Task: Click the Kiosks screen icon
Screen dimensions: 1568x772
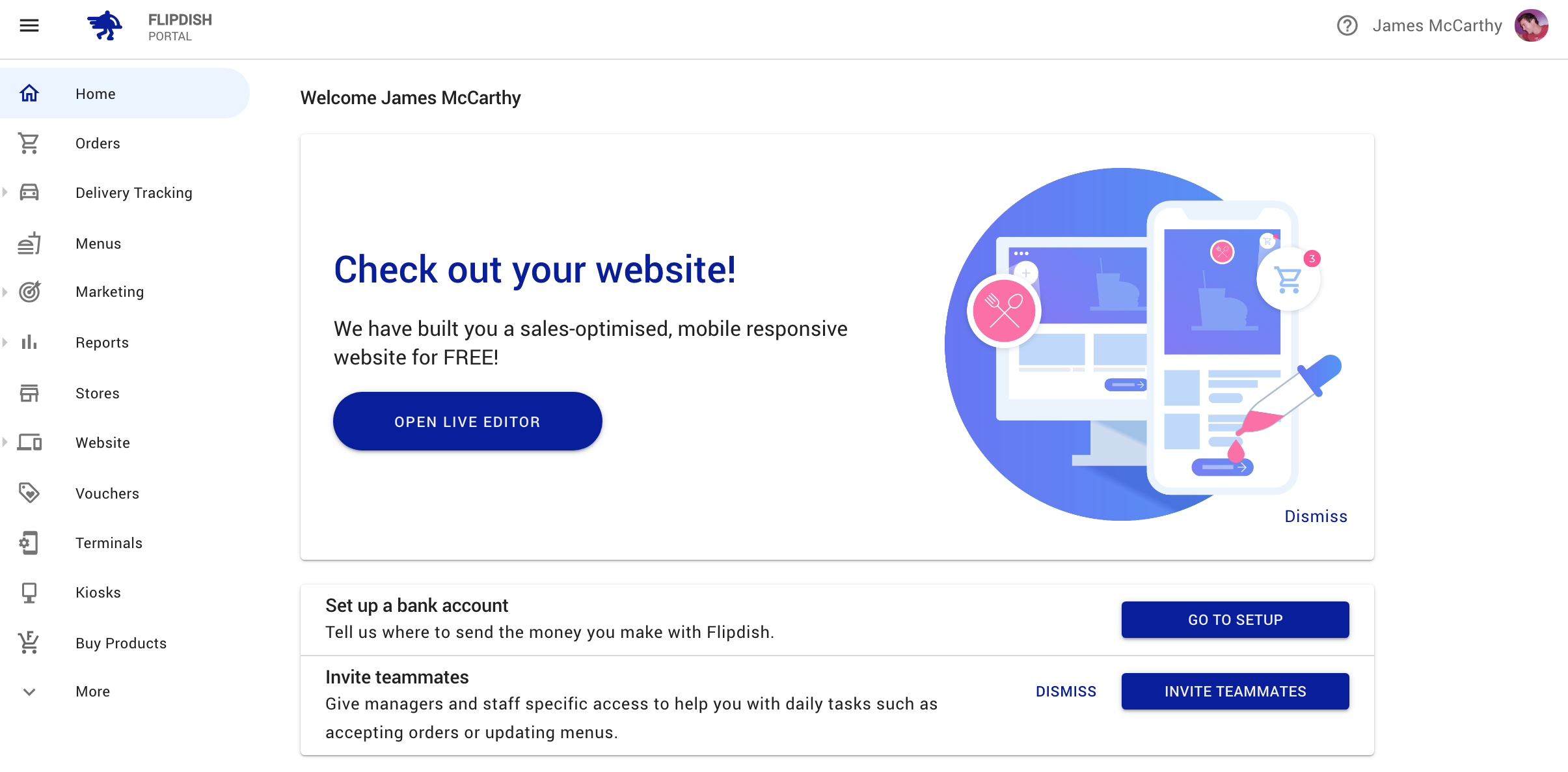Action: 29,593
